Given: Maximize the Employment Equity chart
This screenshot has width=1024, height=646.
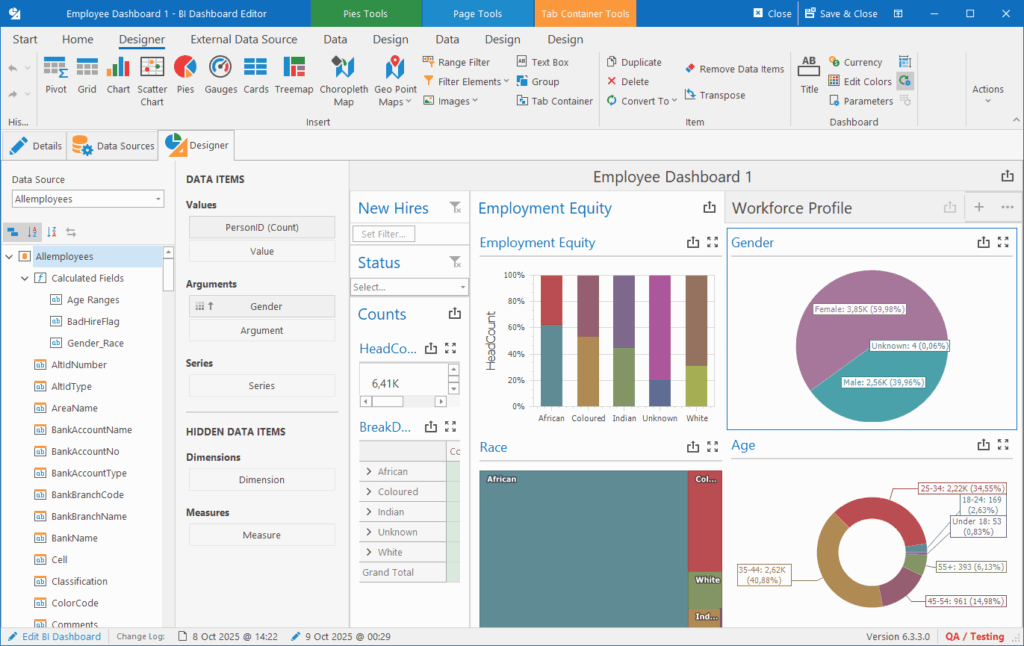Looking at the screenshot, I should pyautogui.click(x=712, y=242).
